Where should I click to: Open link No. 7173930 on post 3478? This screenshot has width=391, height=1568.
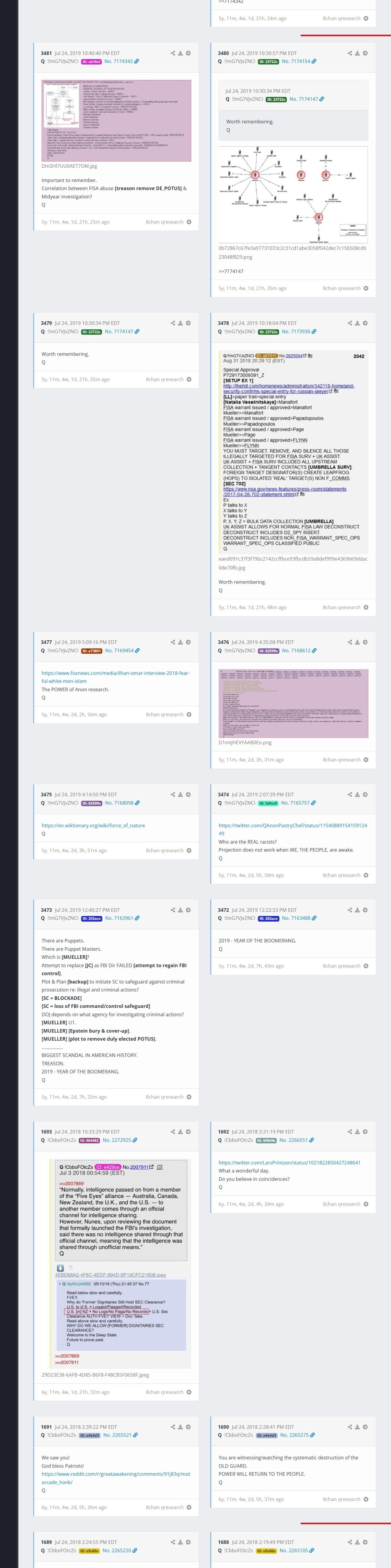pyautogui.click(x=298, y=332)
